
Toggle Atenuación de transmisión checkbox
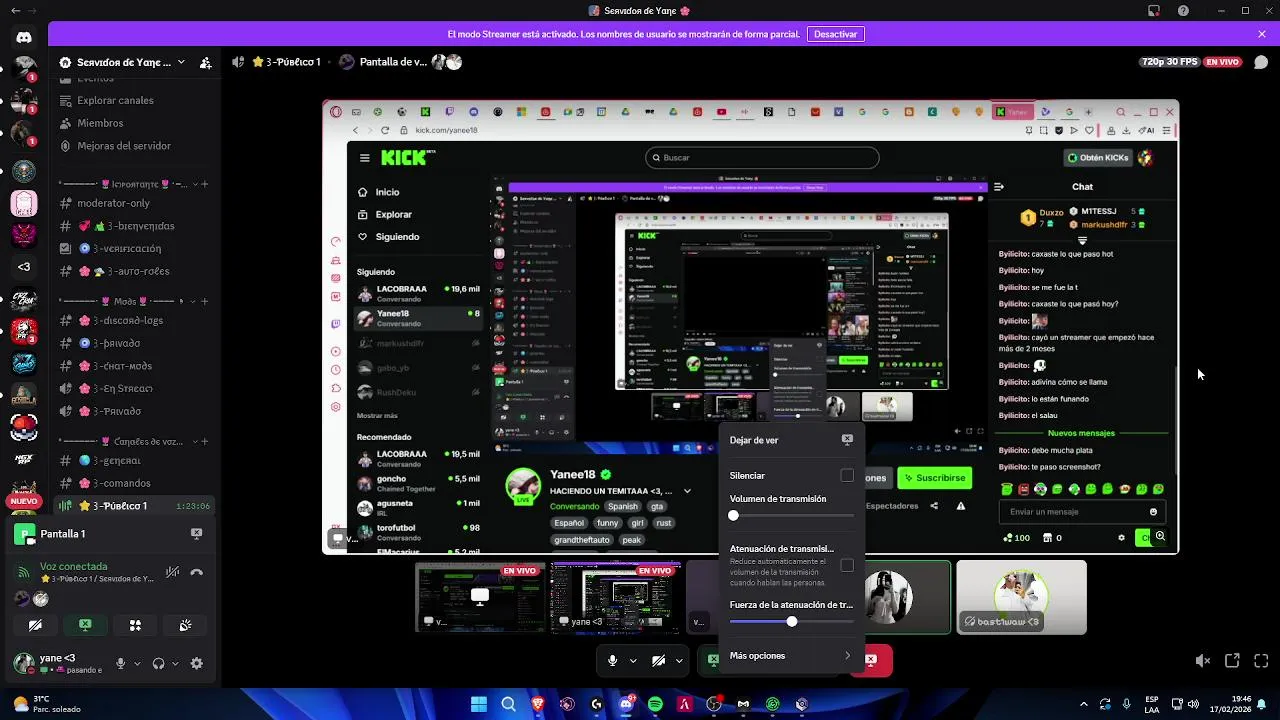pyautogui.click(x=847, y=565)
